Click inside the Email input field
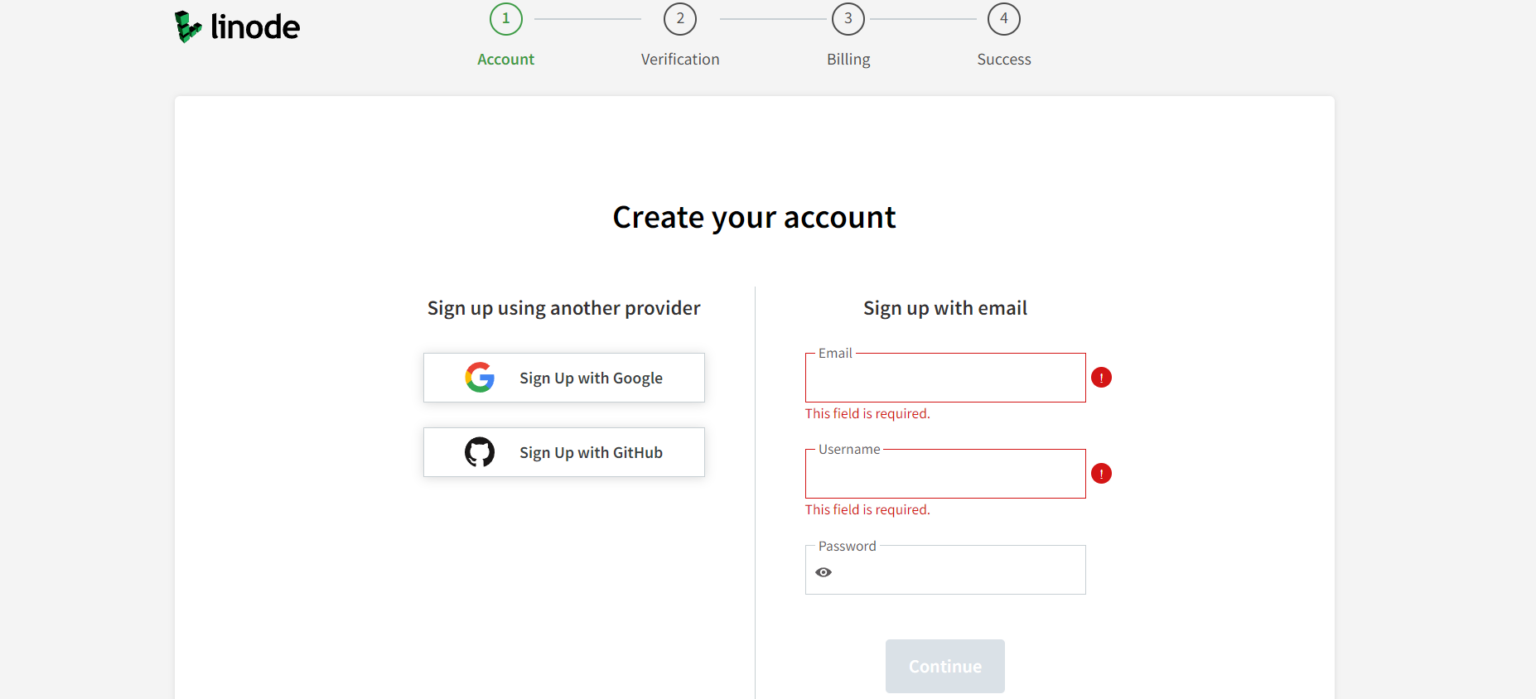Image resolution: width=1536 pixels, height=699 pixels. [944, 380]
